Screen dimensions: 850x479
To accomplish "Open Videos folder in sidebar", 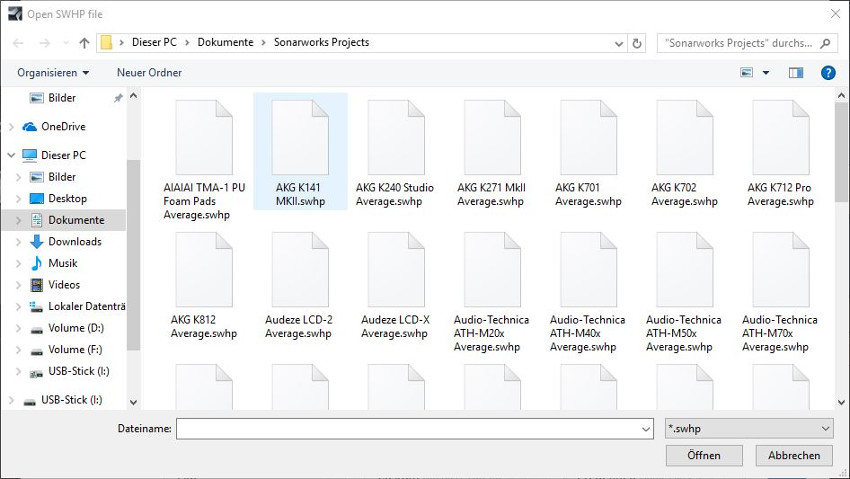I will point(64,285).
